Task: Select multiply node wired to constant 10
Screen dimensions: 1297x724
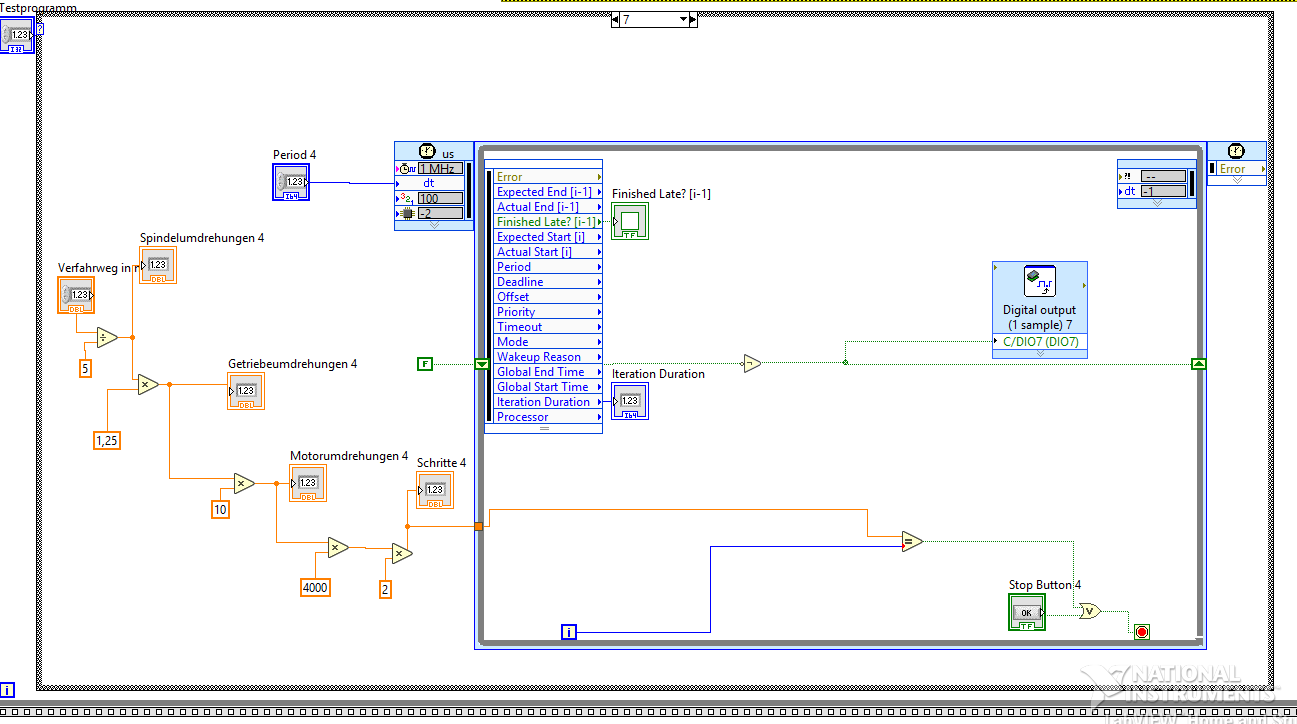Action: coord(244,484)
